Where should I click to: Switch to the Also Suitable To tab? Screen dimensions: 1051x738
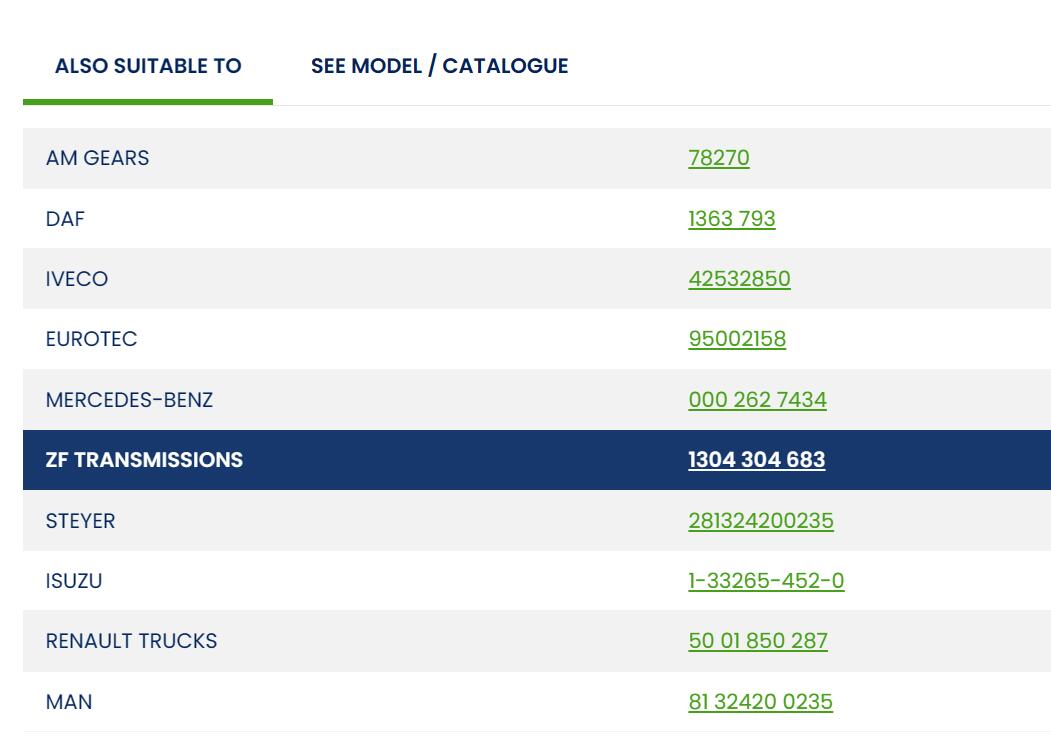pyautogui.click(x=148, y=66)
